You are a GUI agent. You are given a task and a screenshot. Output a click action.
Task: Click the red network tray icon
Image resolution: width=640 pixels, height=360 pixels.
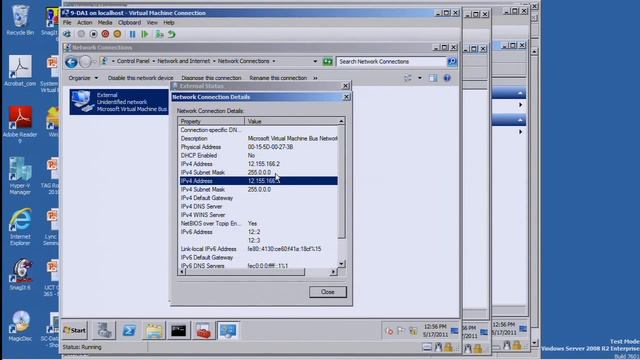[x=389, y=331]
